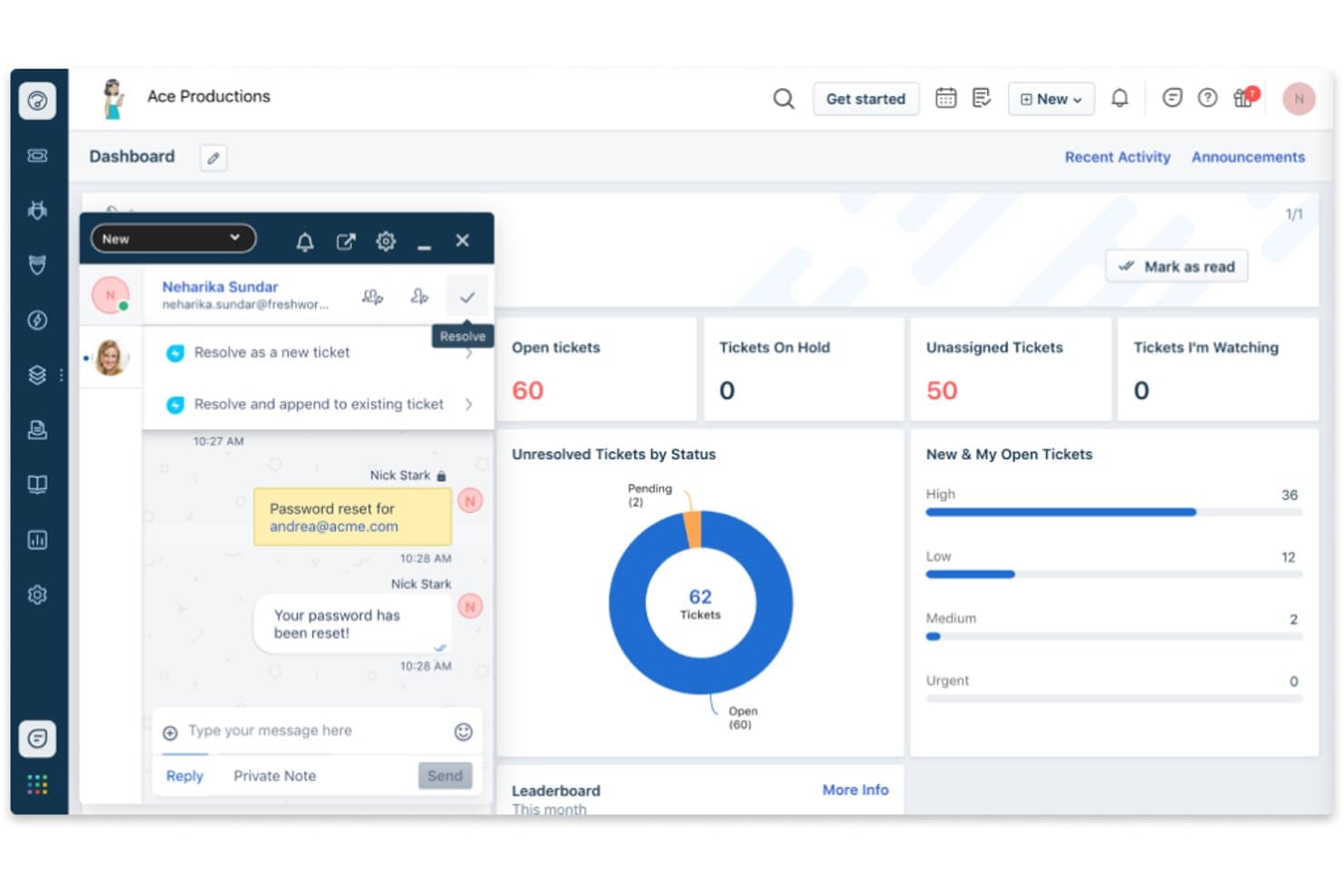This screenshot has height=896, width=1344.
Task: Open the open-book Solutions sidebar icon
Action: [37, 485]
